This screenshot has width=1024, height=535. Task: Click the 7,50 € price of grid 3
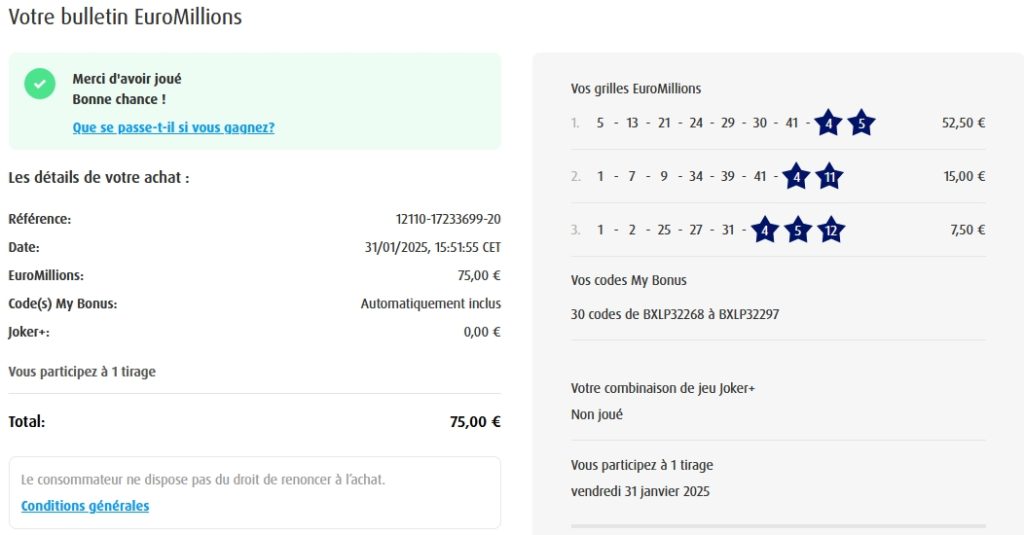(x=967, y=230)
